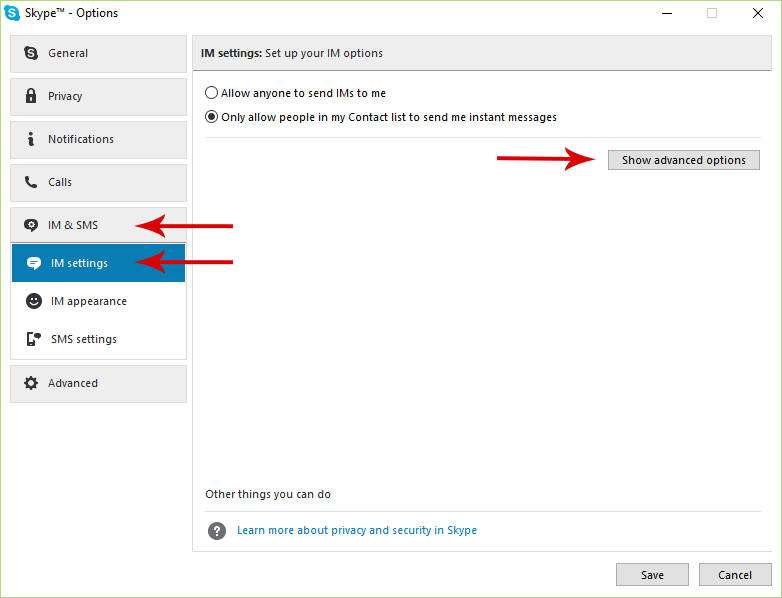Screen dimensions: 782x598
Task: Go to IM appearance settings
Action: (98, 301)
